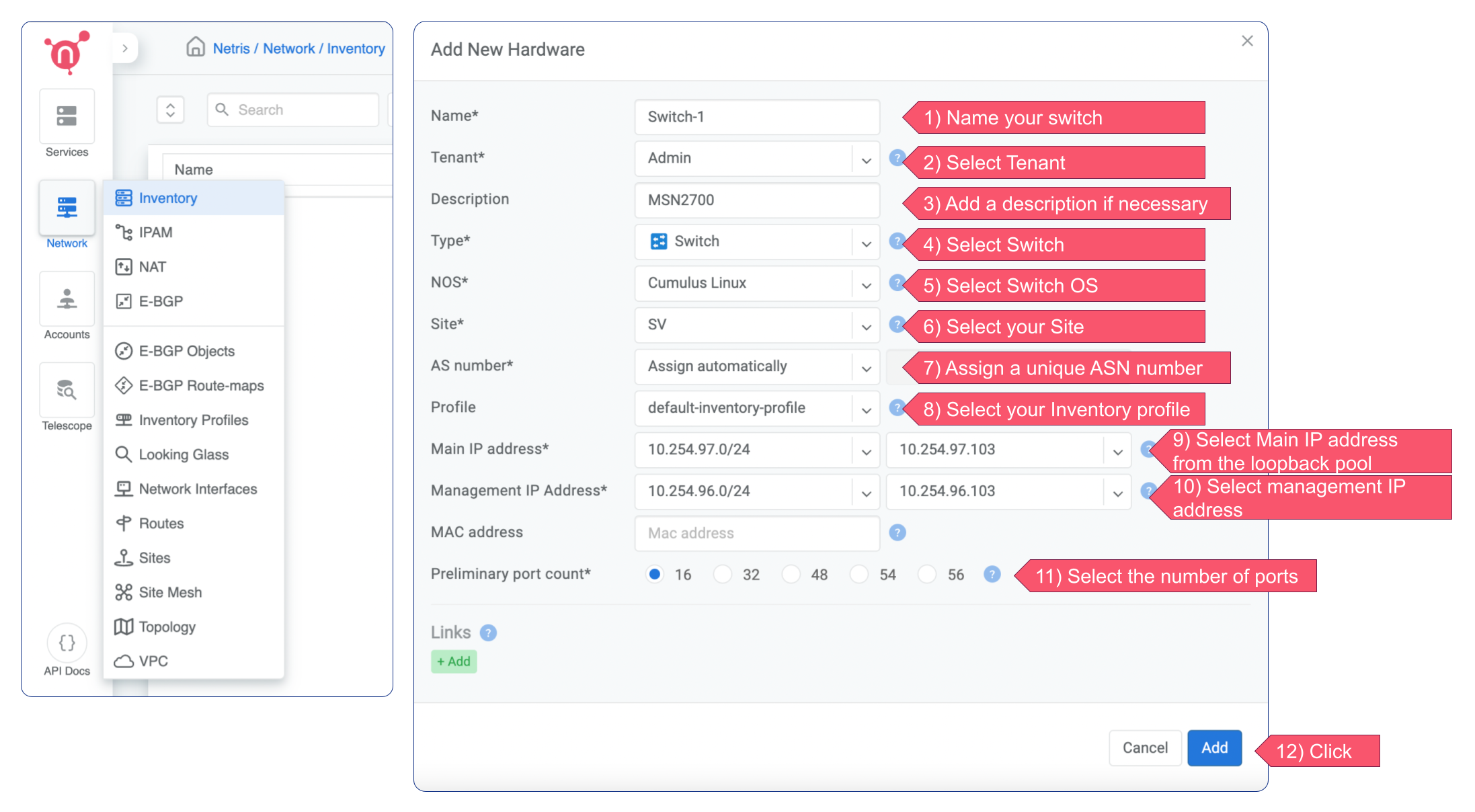Open the Telescope sidebar icon
1475x812 pixels.
coord(67,391)
